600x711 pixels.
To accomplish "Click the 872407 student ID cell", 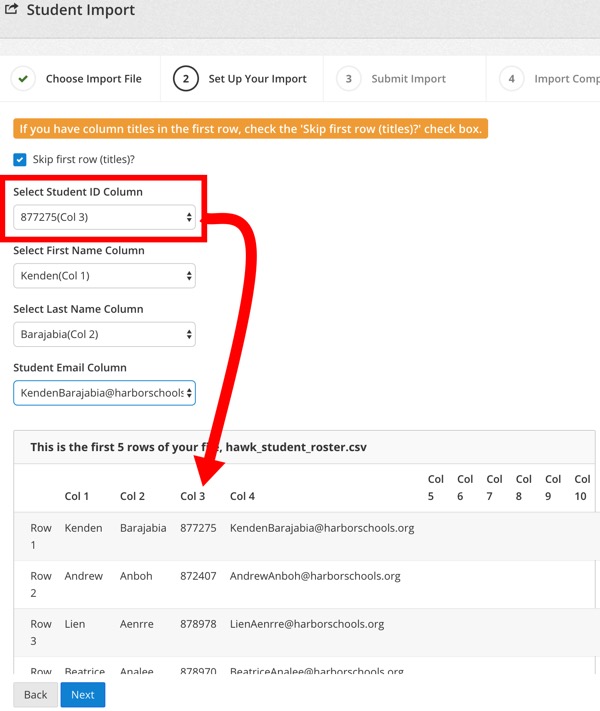I will click(x=198, y=576).
